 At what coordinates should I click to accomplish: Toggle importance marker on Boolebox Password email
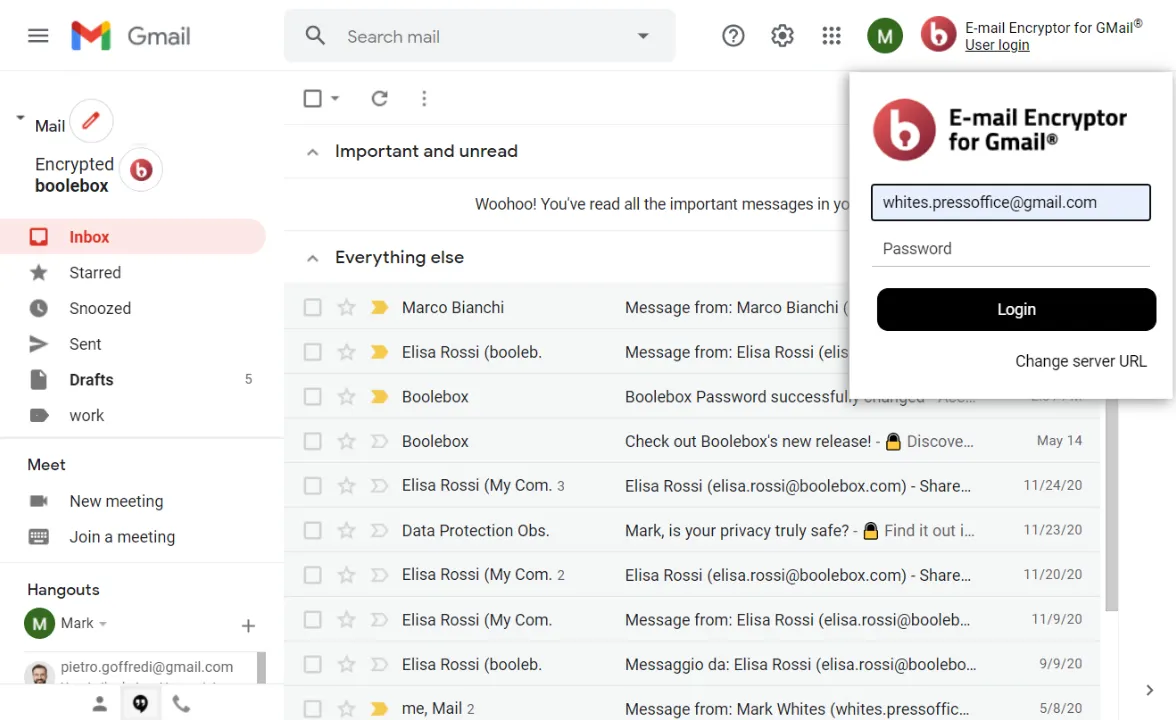380,396
